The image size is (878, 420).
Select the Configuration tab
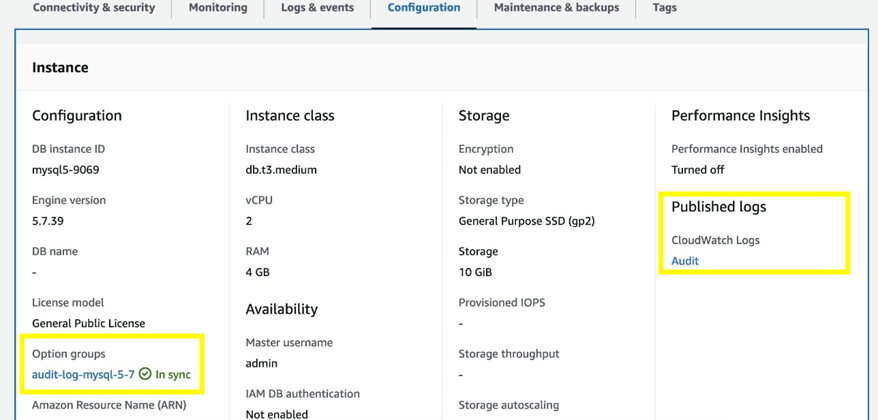(x=424, y=8)
